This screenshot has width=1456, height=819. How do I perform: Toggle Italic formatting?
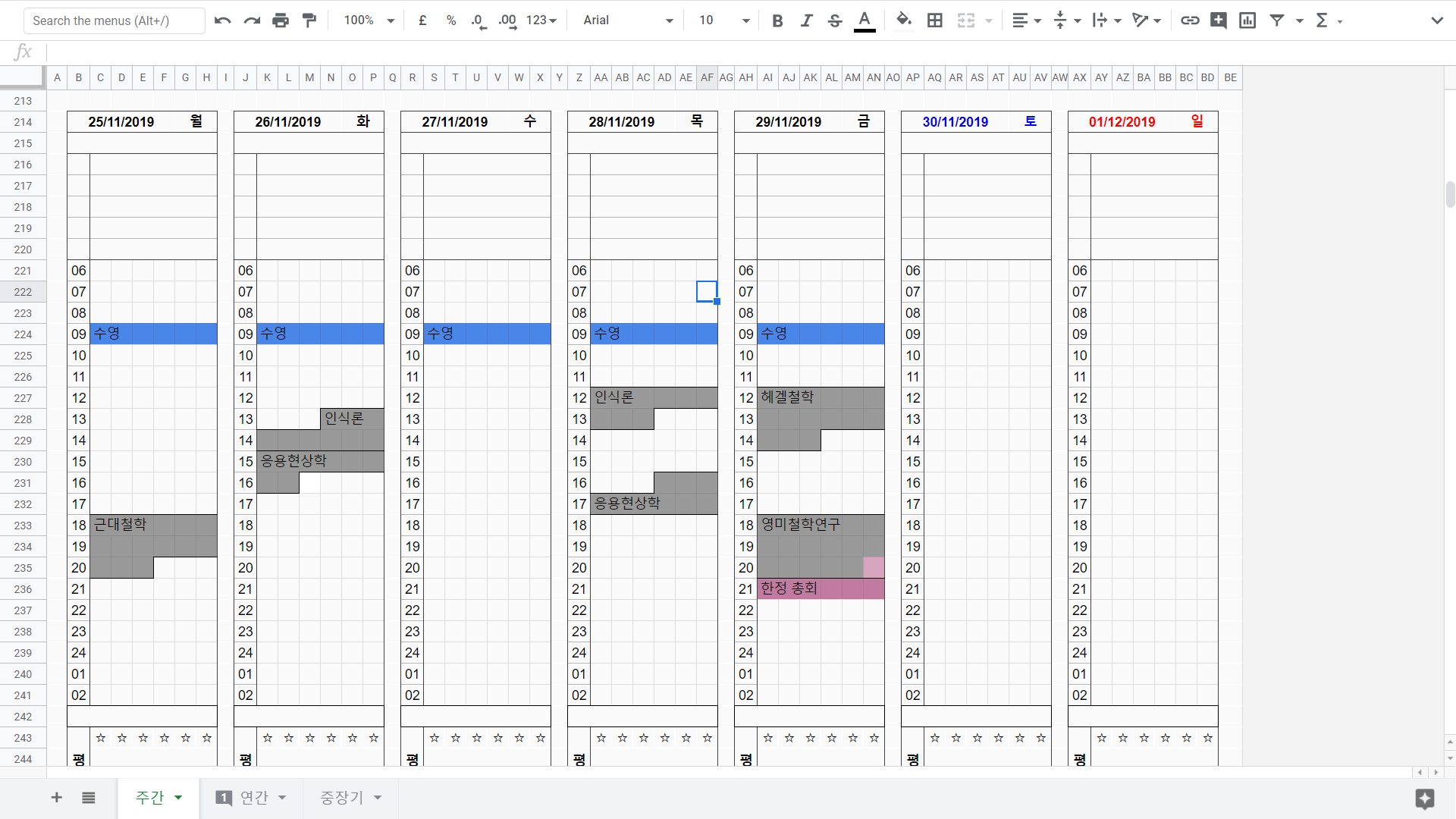click(x=806, y=20)
